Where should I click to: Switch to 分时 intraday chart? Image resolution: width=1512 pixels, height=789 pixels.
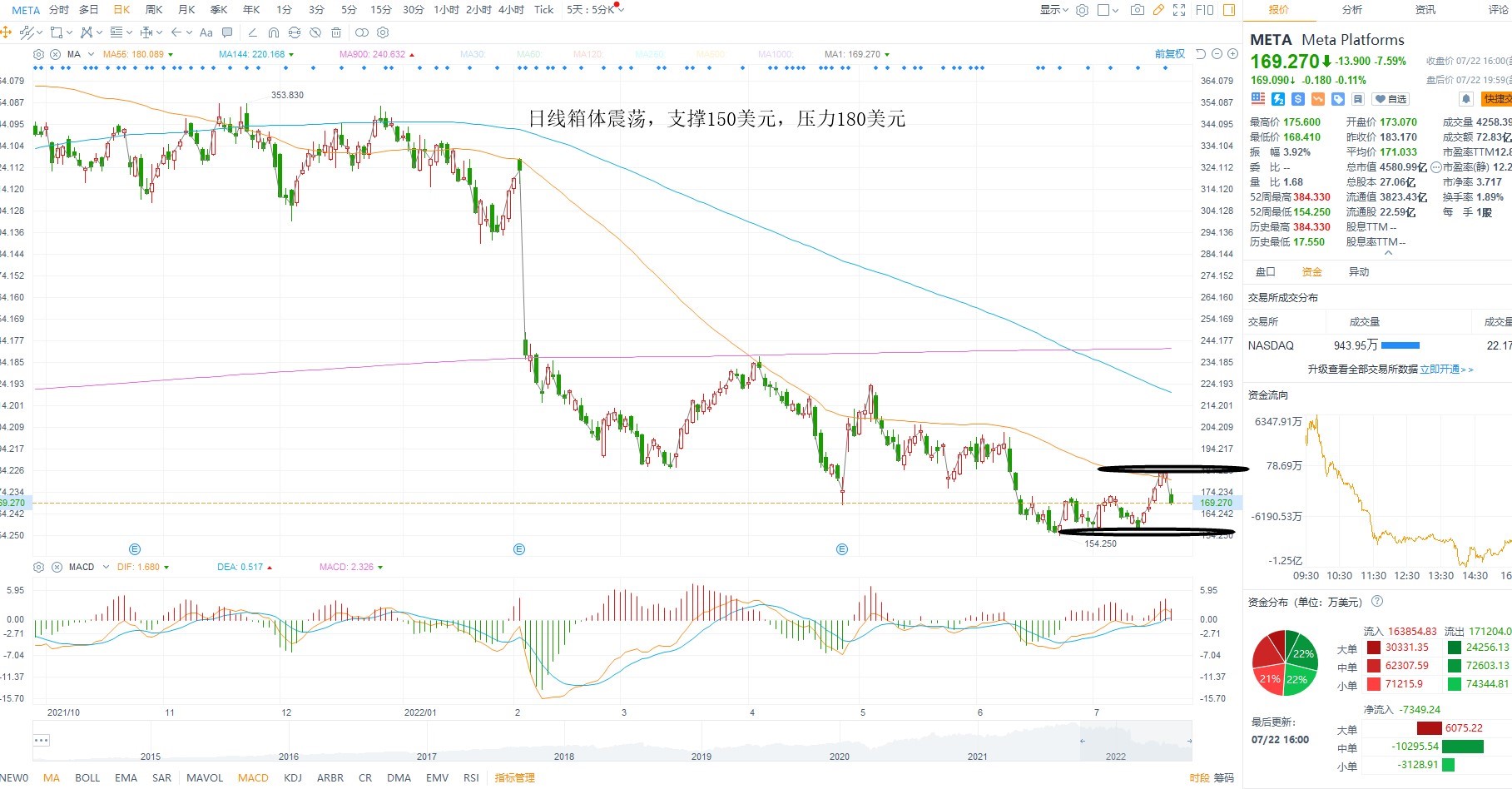[x=58, y=10]
